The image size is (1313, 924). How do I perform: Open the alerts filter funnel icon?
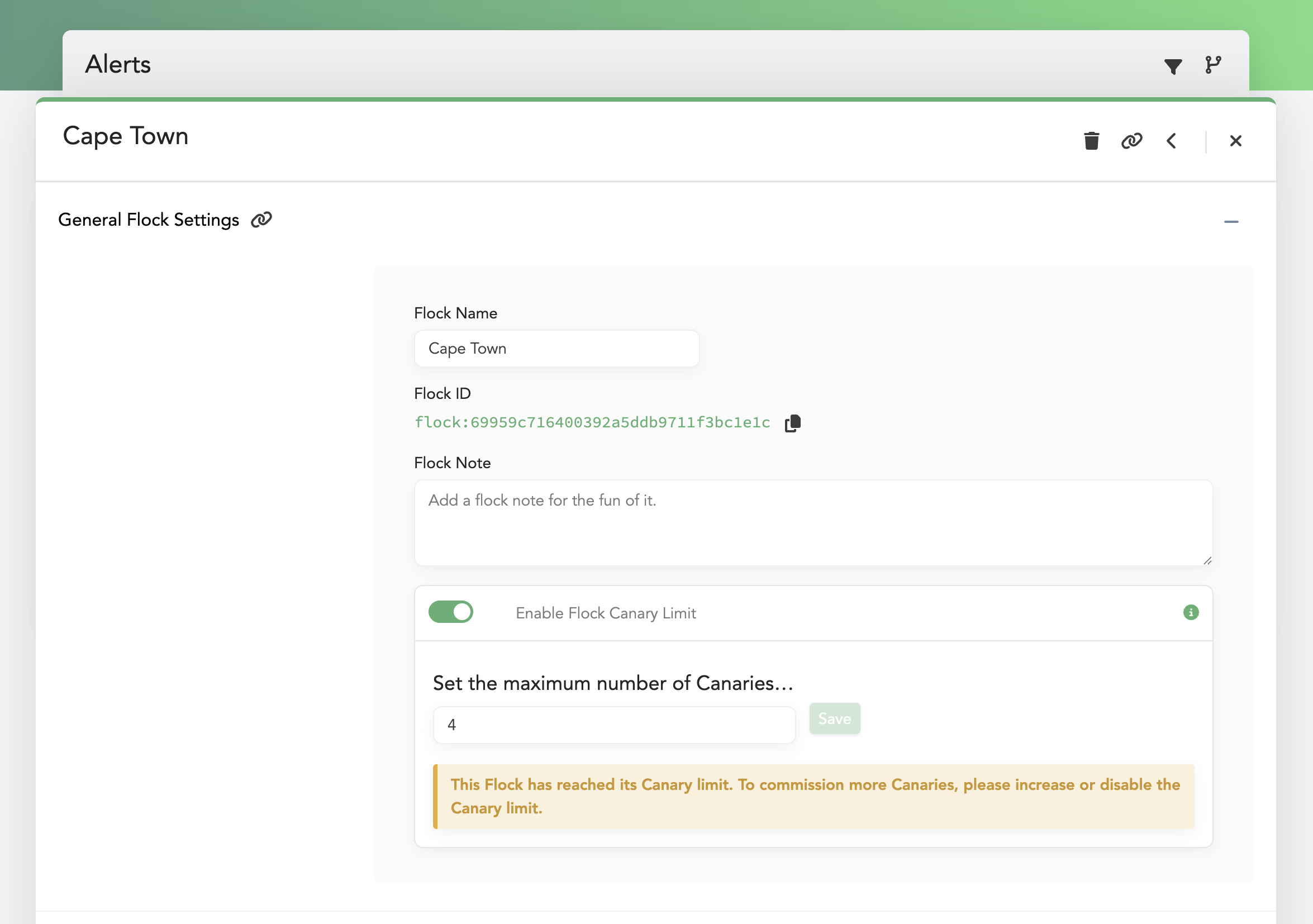point(1172,66)
